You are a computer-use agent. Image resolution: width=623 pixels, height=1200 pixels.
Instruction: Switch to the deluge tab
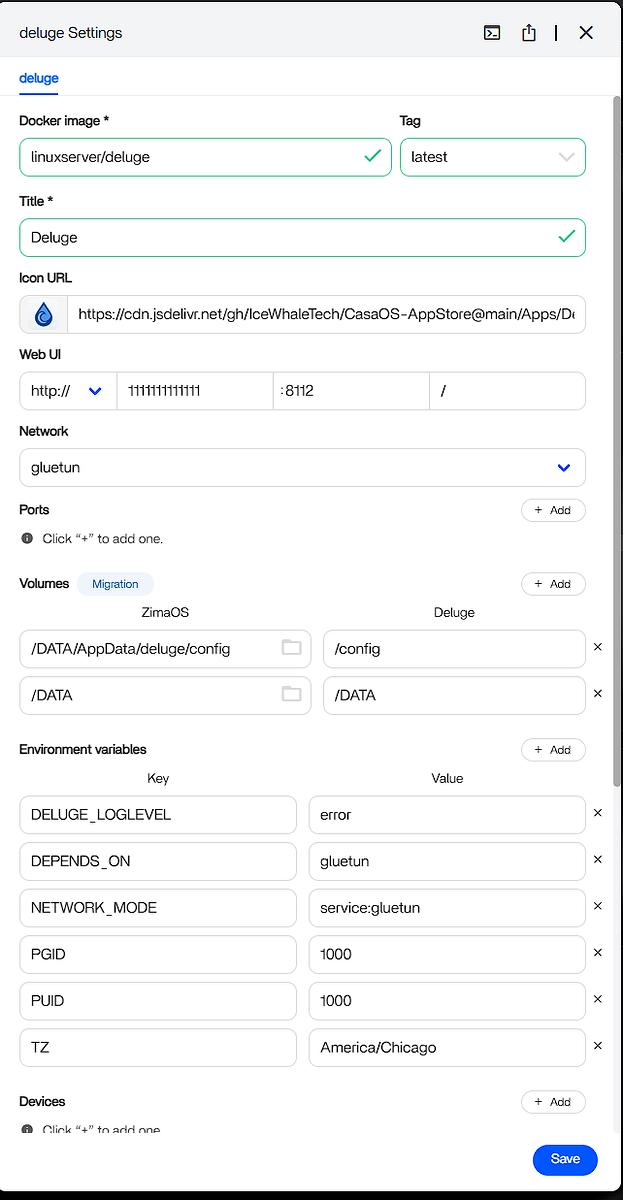coord(39,78)
